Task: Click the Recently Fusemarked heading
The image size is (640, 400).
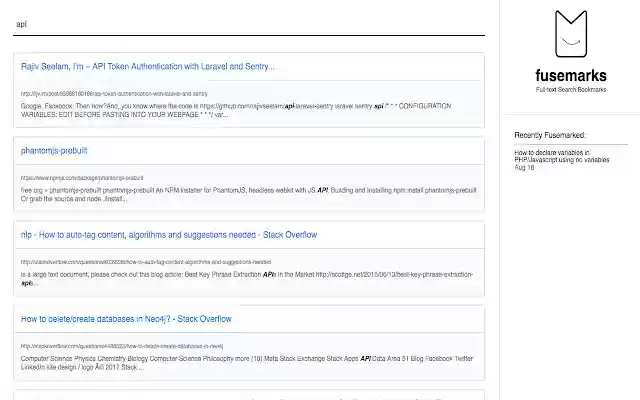Action: point(550,135)
